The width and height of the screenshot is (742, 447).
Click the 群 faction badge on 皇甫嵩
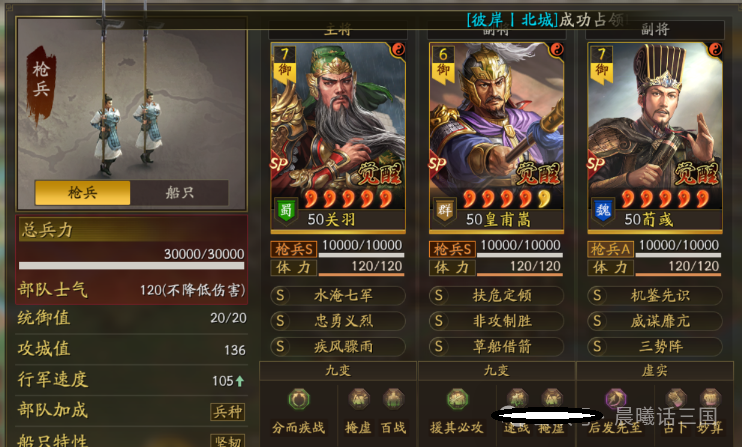pos(444,210)
